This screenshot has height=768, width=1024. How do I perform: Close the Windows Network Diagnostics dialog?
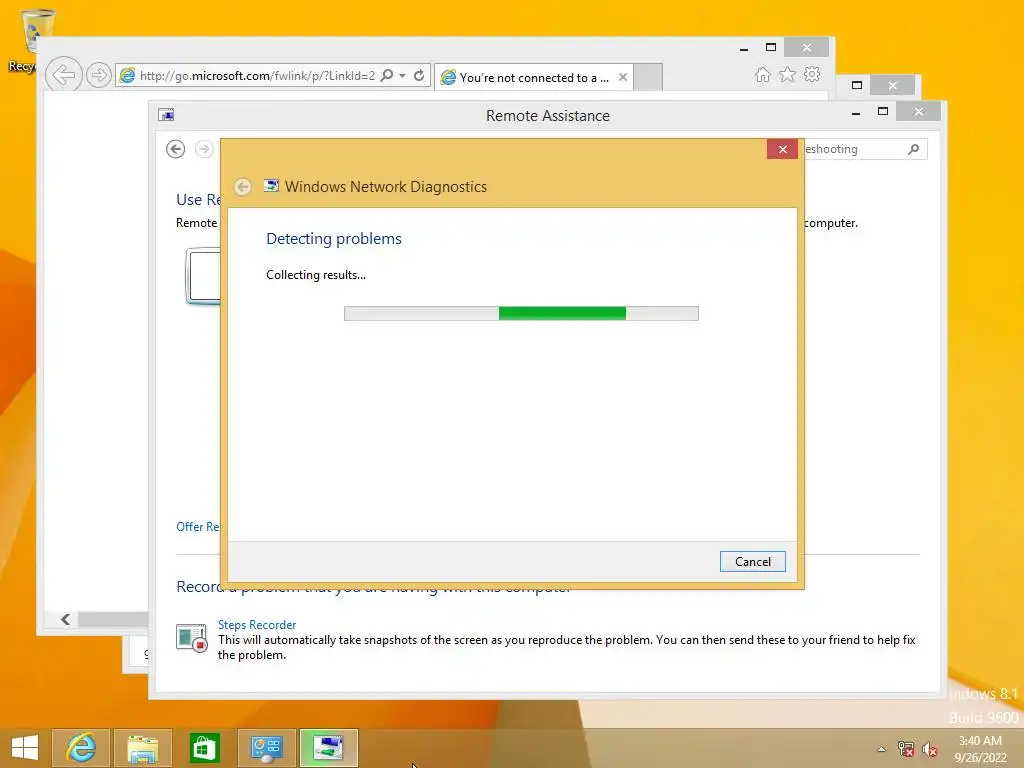(782, 150)
